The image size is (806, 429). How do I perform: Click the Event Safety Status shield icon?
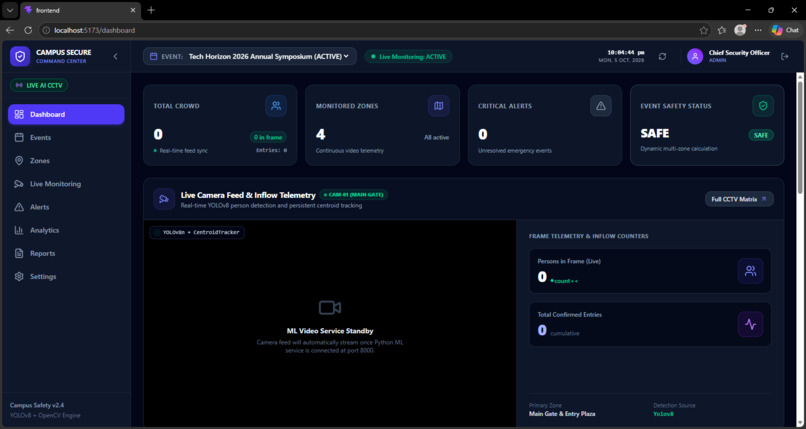pos(763,106)
